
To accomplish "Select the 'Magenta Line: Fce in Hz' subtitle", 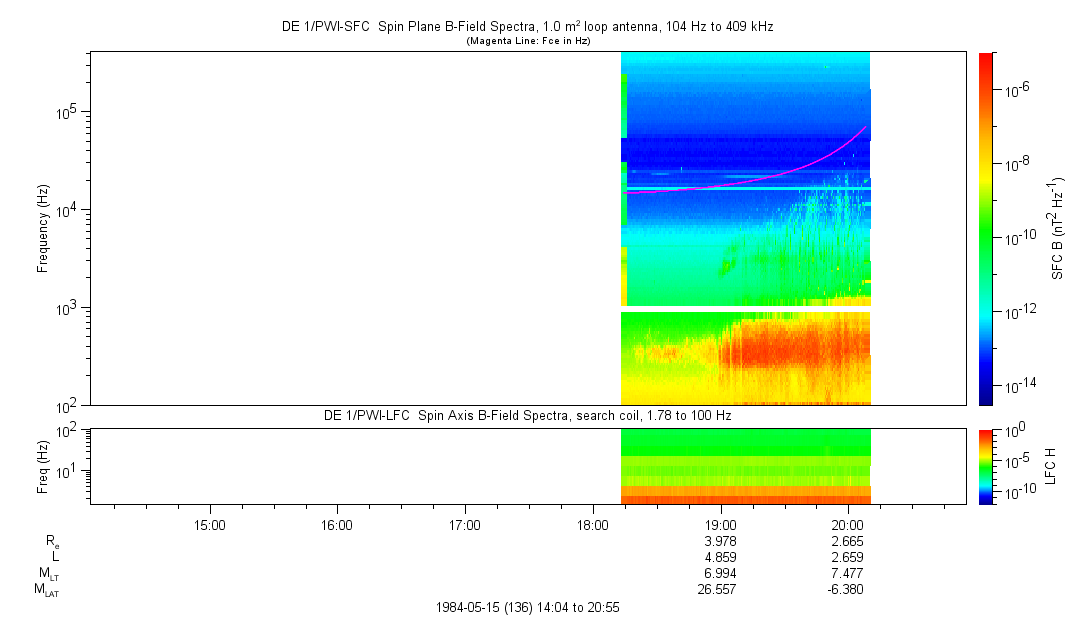I will [x=527, y=41].
